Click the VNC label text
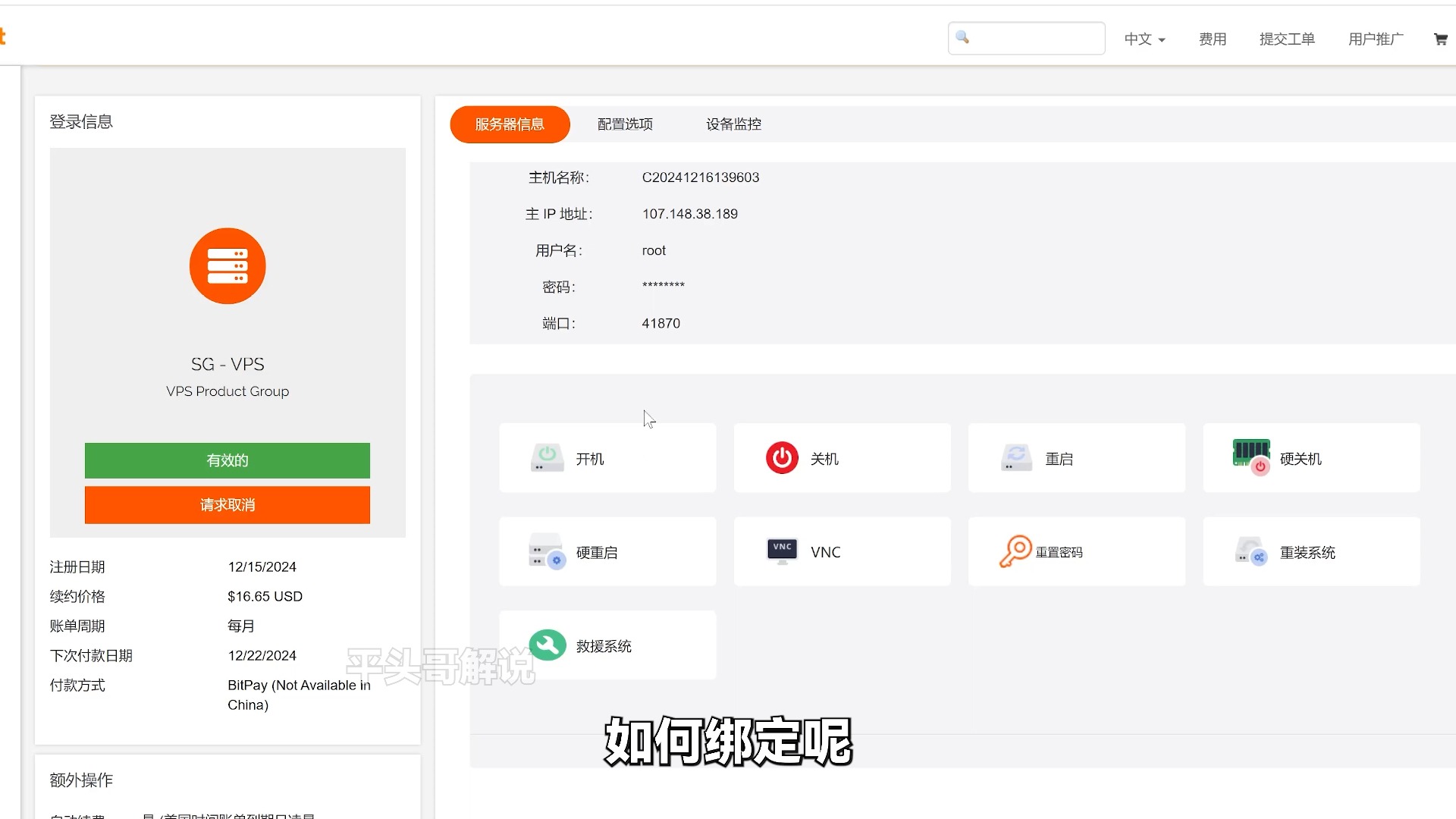 [825, 552]
